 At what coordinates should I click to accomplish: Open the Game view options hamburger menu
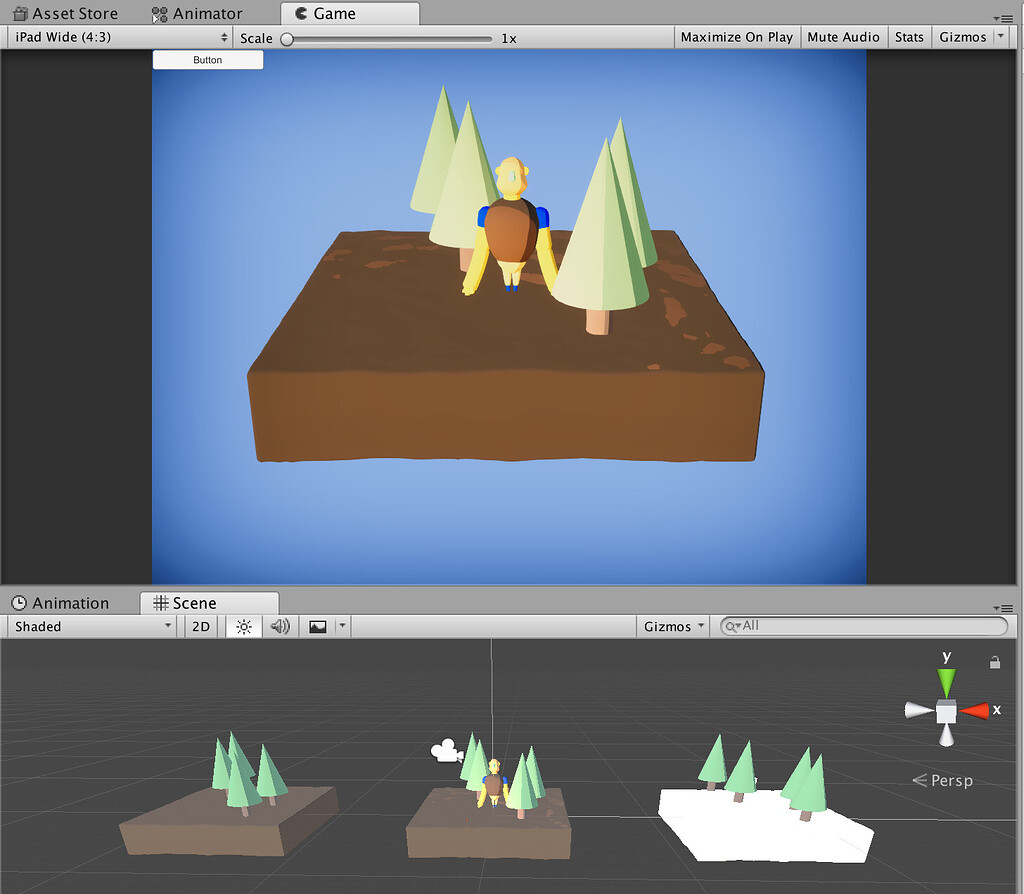(1005, 17)
